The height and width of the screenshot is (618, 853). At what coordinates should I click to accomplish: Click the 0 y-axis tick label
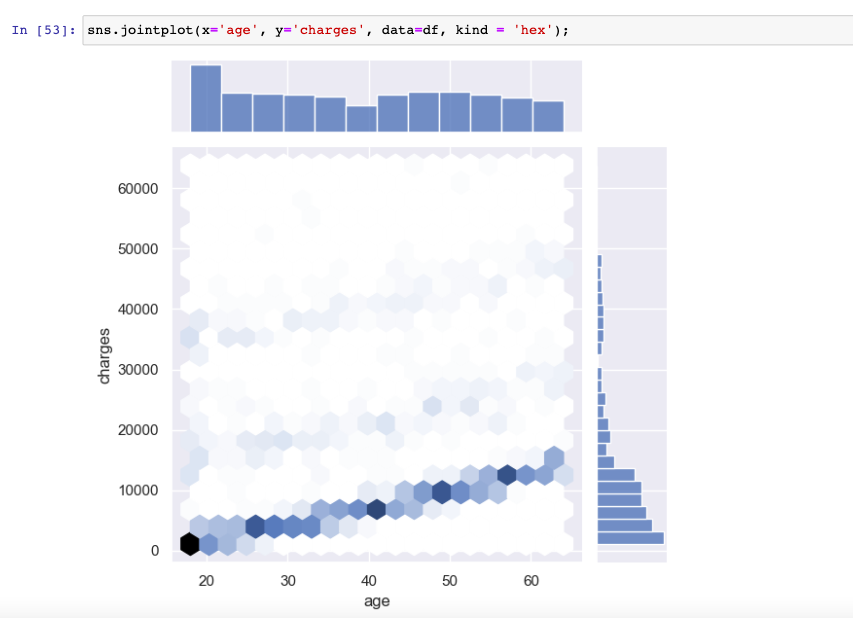pos(155,551)
